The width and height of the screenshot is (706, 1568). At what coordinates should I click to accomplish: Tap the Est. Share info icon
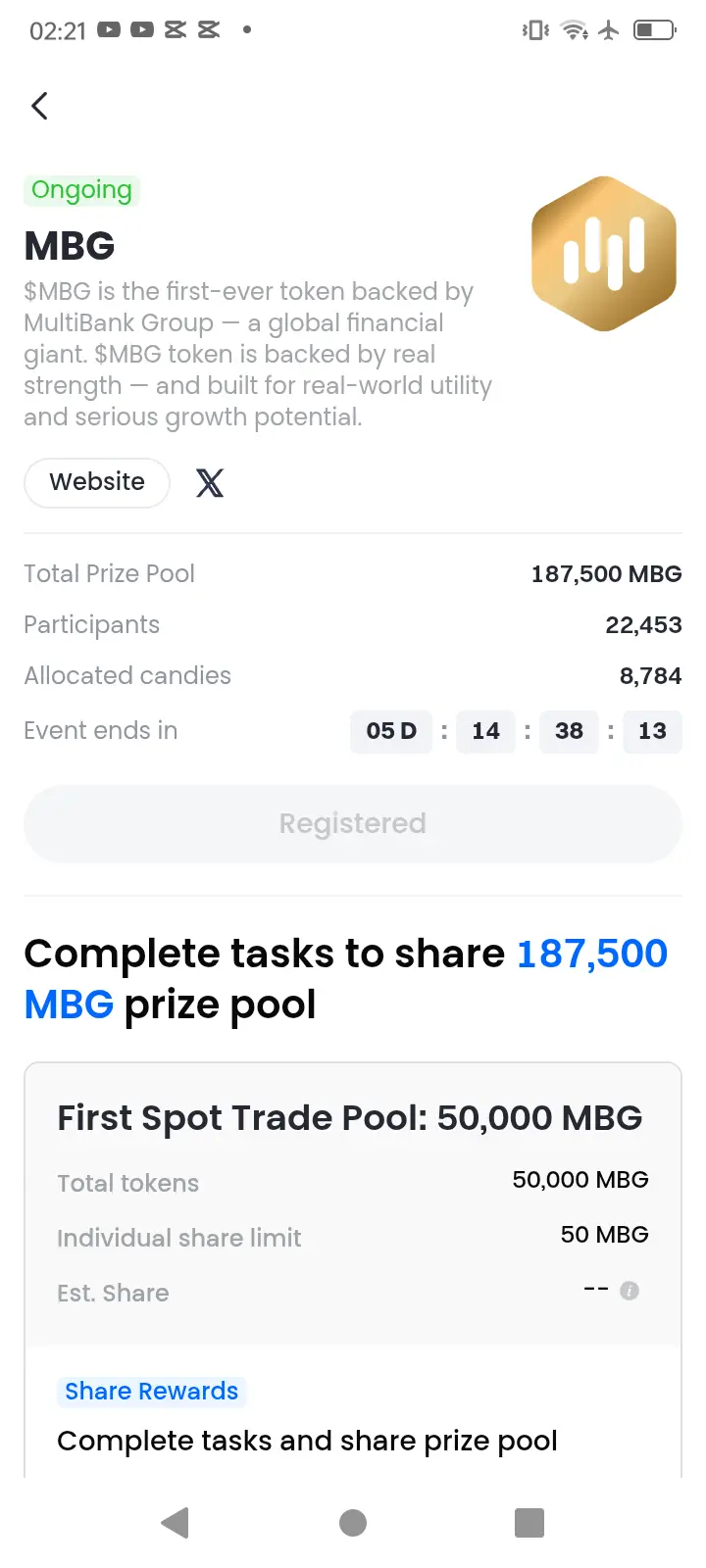pos(630,1291)
